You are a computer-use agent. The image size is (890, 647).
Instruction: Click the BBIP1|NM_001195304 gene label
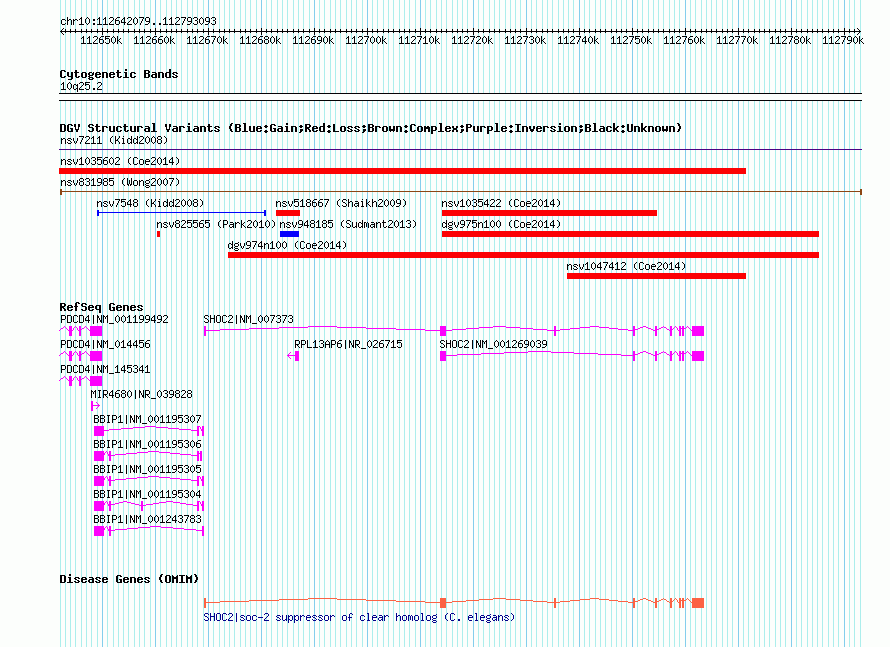pyautogui.click(x=148, y=494)
